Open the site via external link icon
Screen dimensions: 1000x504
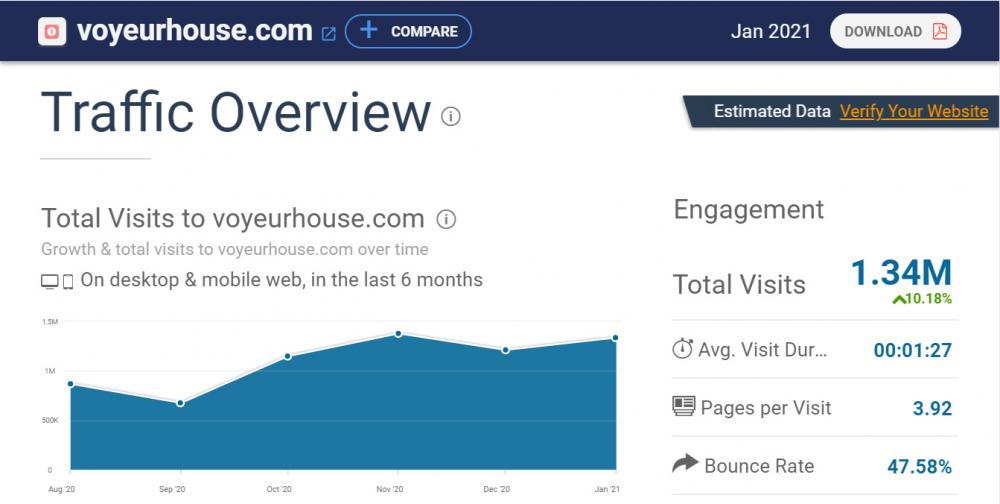pos(328,33)
